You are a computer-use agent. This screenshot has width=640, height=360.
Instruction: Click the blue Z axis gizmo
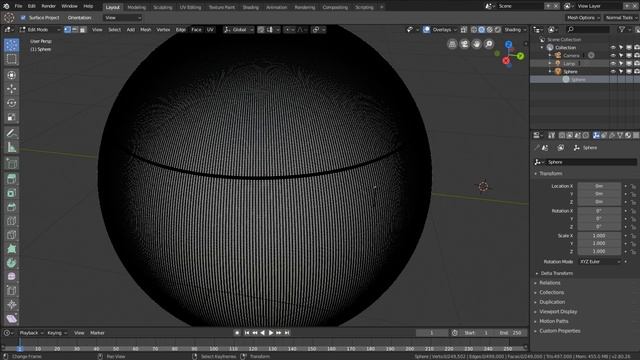508,44
